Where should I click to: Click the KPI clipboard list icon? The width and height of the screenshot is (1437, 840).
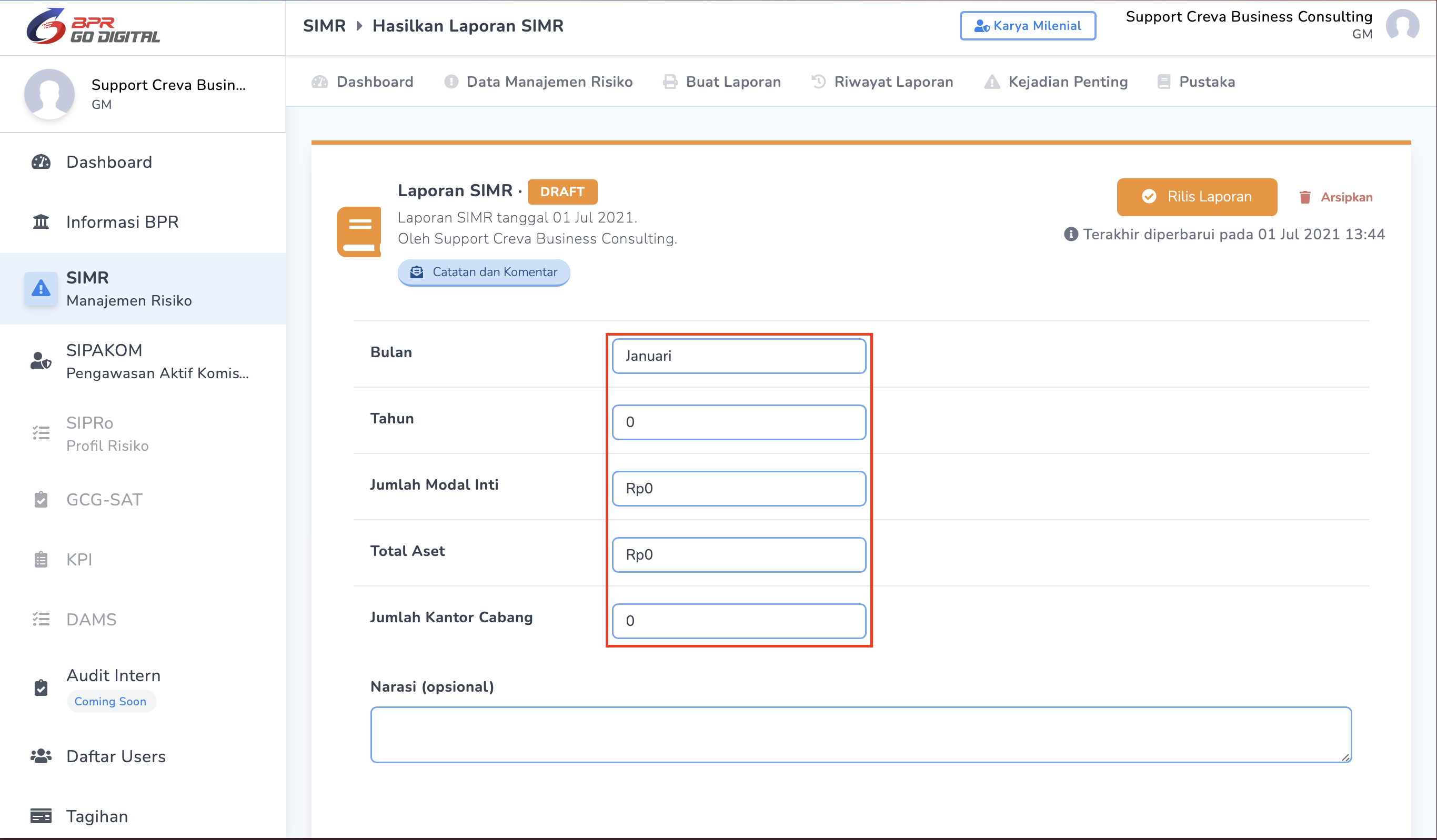[x=41, y=560]
